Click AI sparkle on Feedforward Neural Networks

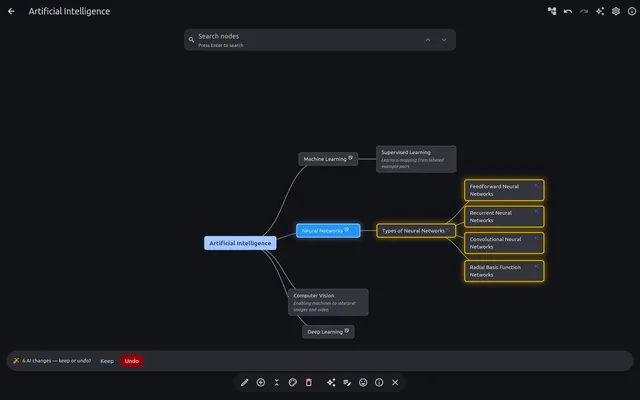click(x=536, y=185)
